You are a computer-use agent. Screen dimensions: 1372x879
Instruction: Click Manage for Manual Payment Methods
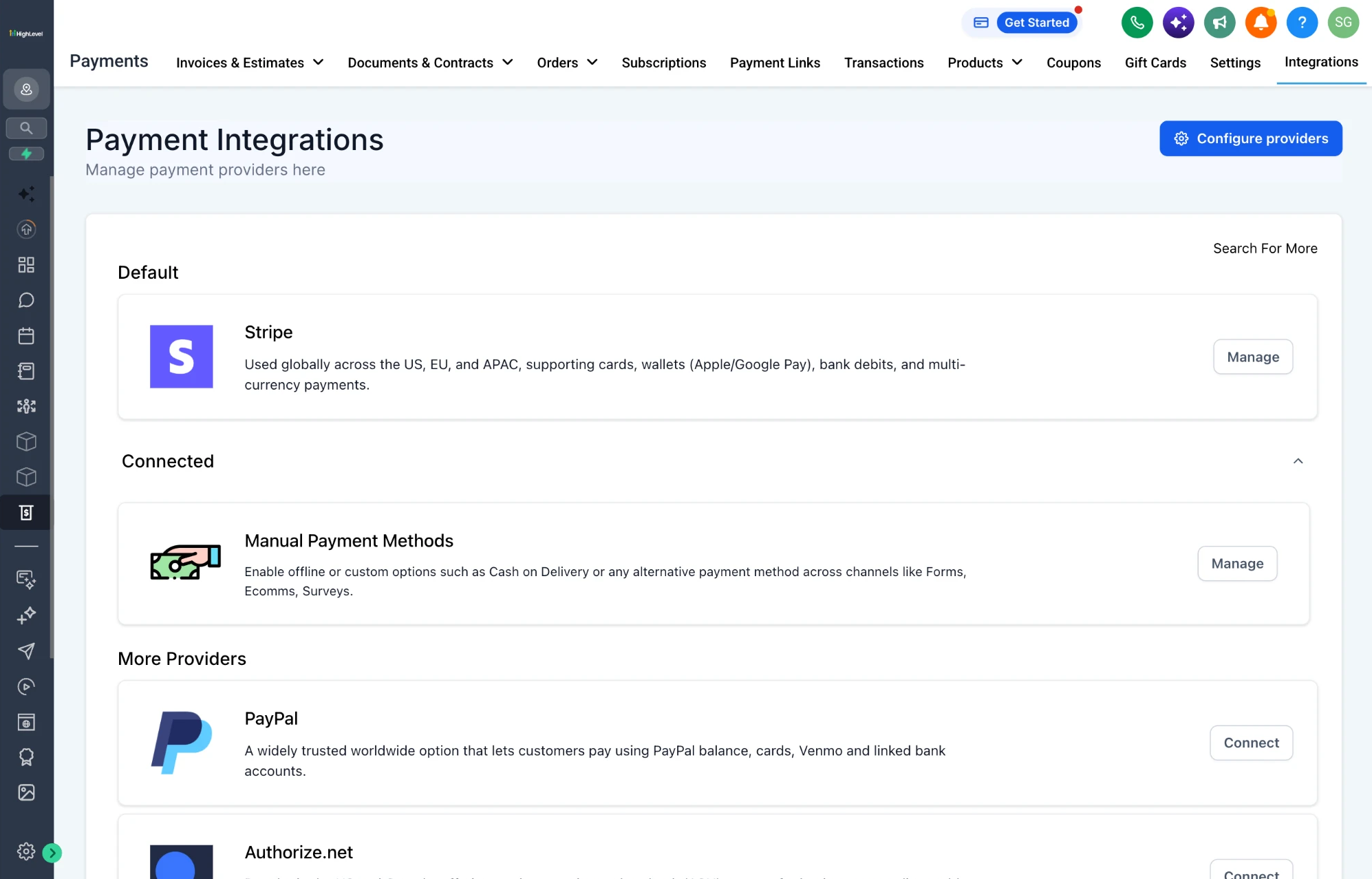coord(1236,564)
